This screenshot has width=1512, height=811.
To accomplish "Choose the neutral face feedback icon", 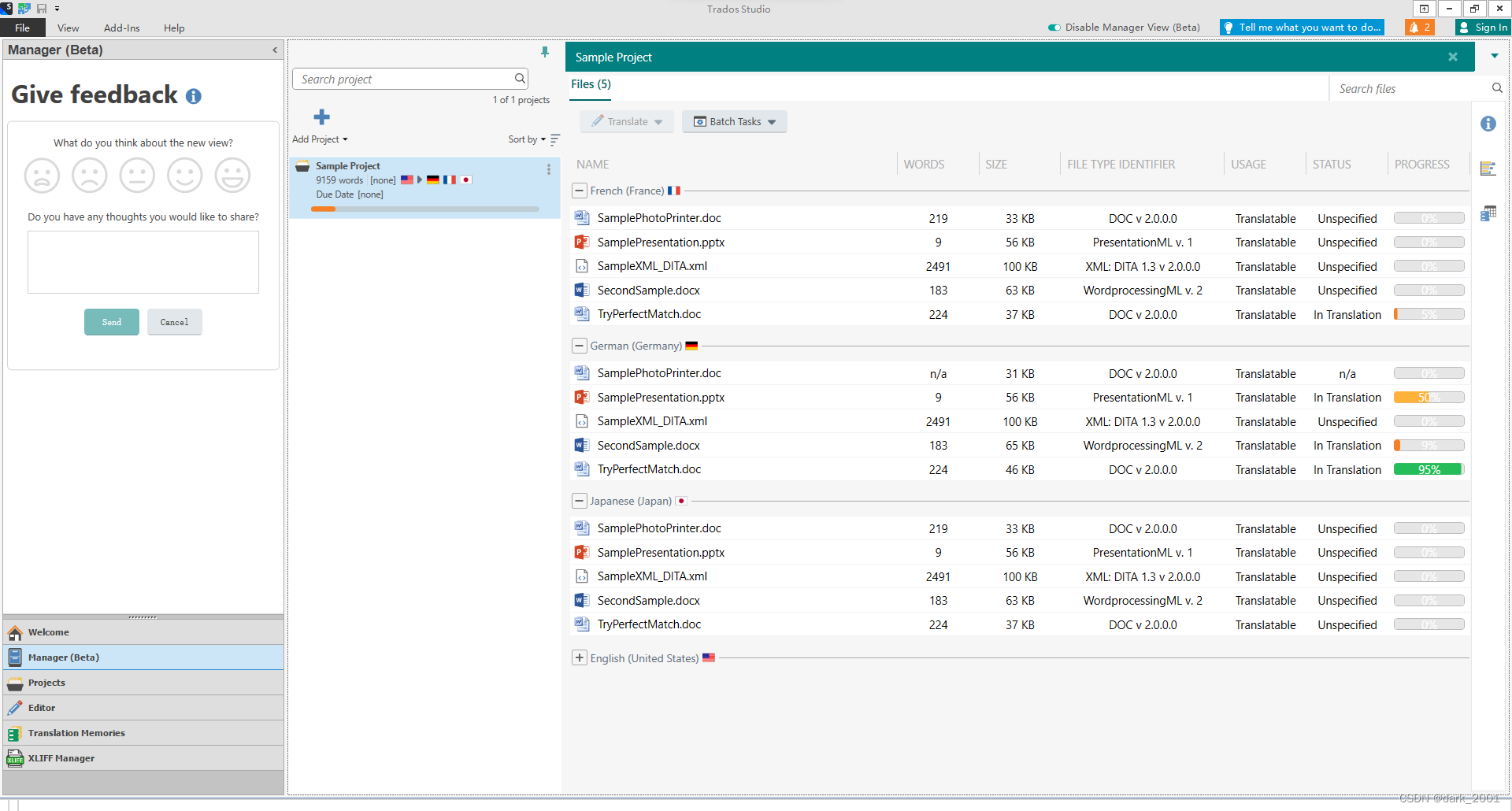I will coord(137,175).
